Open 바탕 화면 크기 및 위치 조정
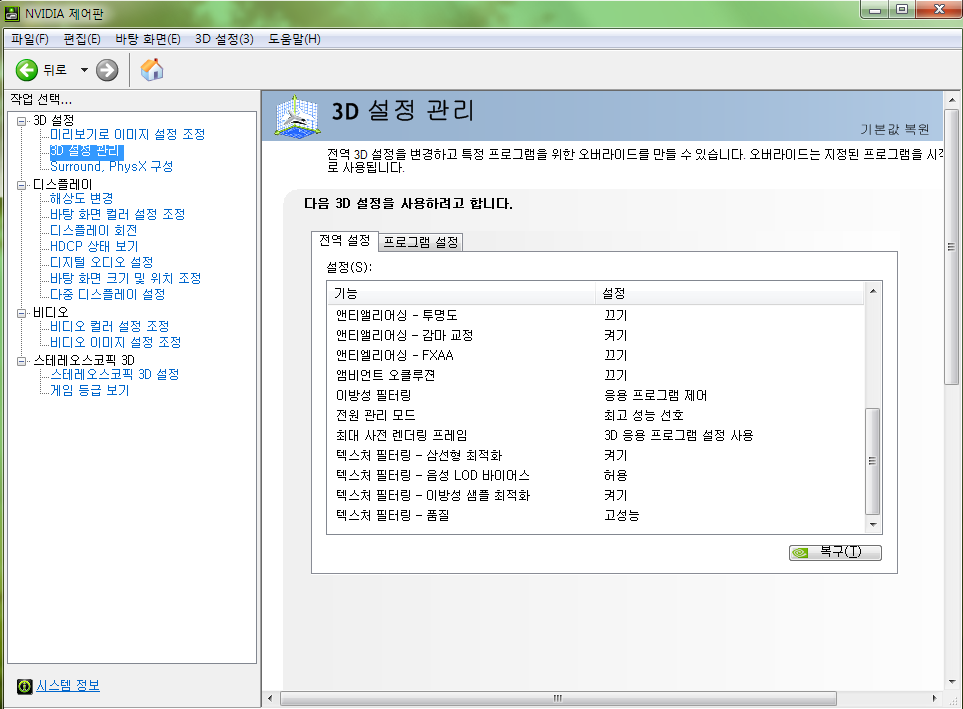 (125, 278)
